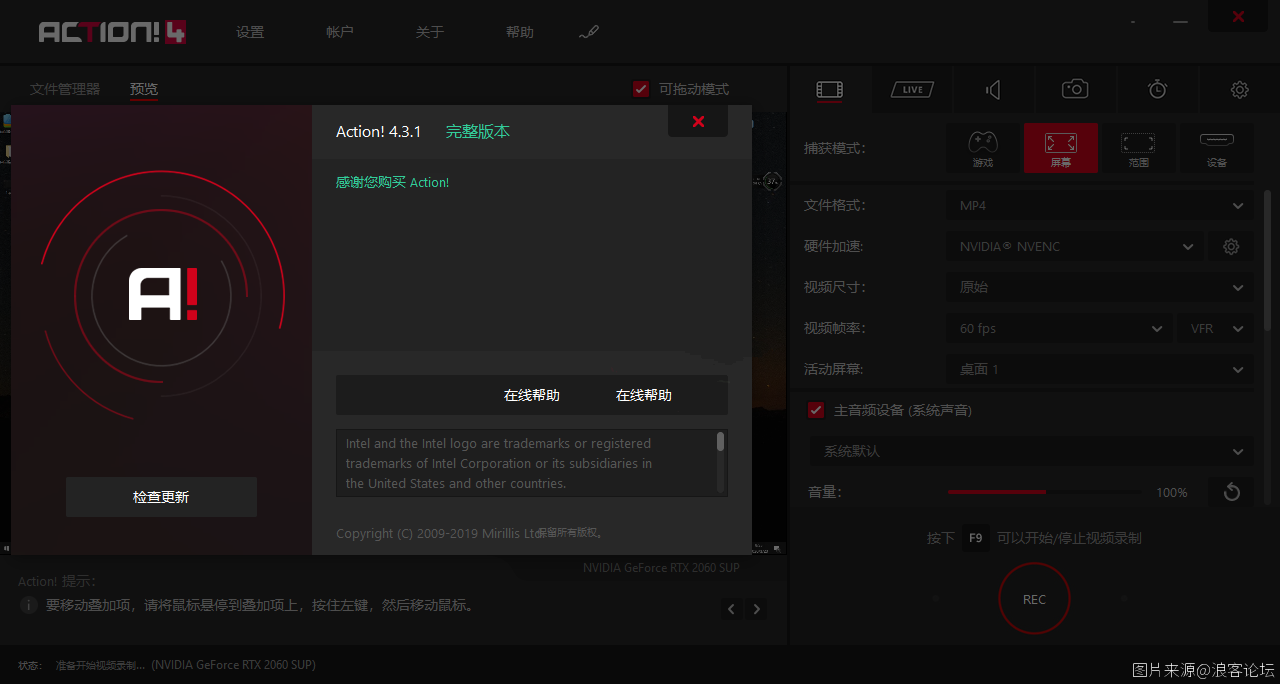Switch to the LIVE streaming tab
Screen dimensions: 1280x684
[912, 90]
